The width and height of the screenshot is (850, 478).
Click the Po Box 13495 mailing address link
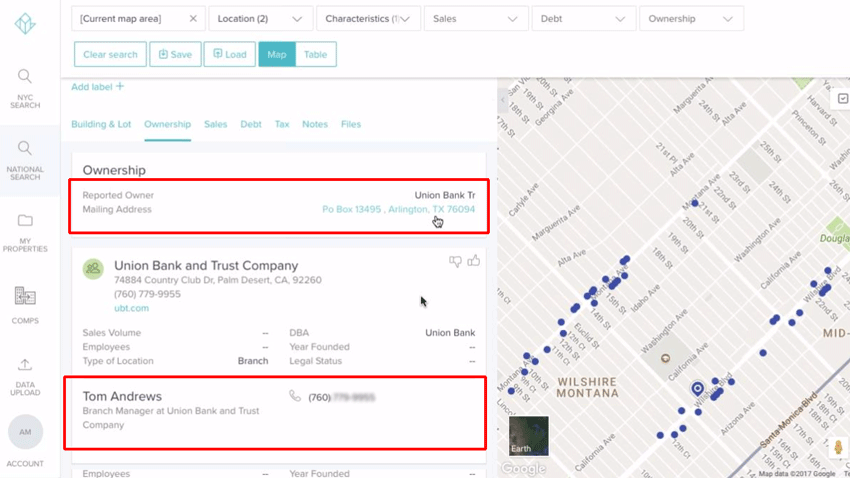point(398,209)
